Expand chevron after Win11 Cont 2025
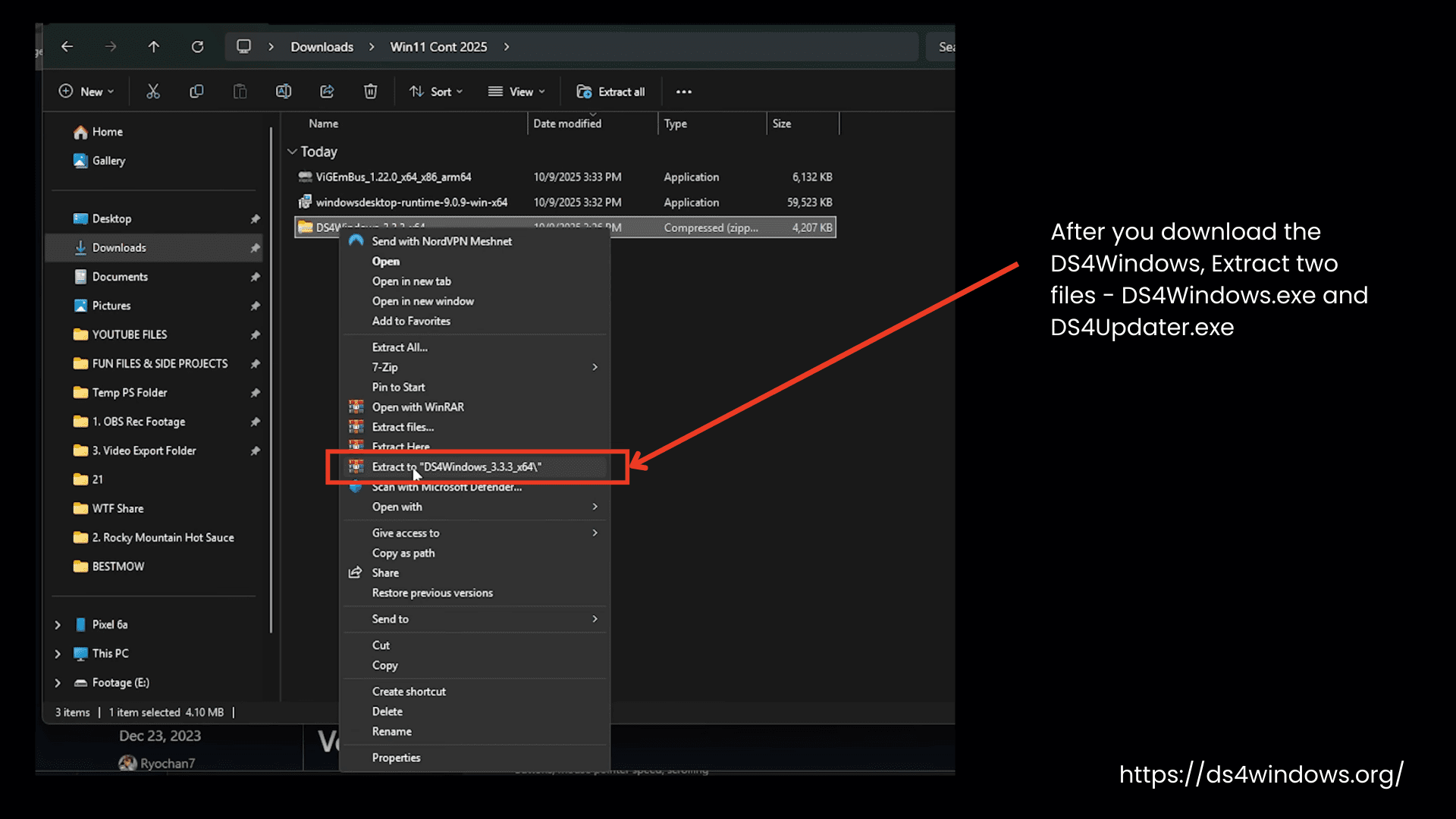 (507, 47)
